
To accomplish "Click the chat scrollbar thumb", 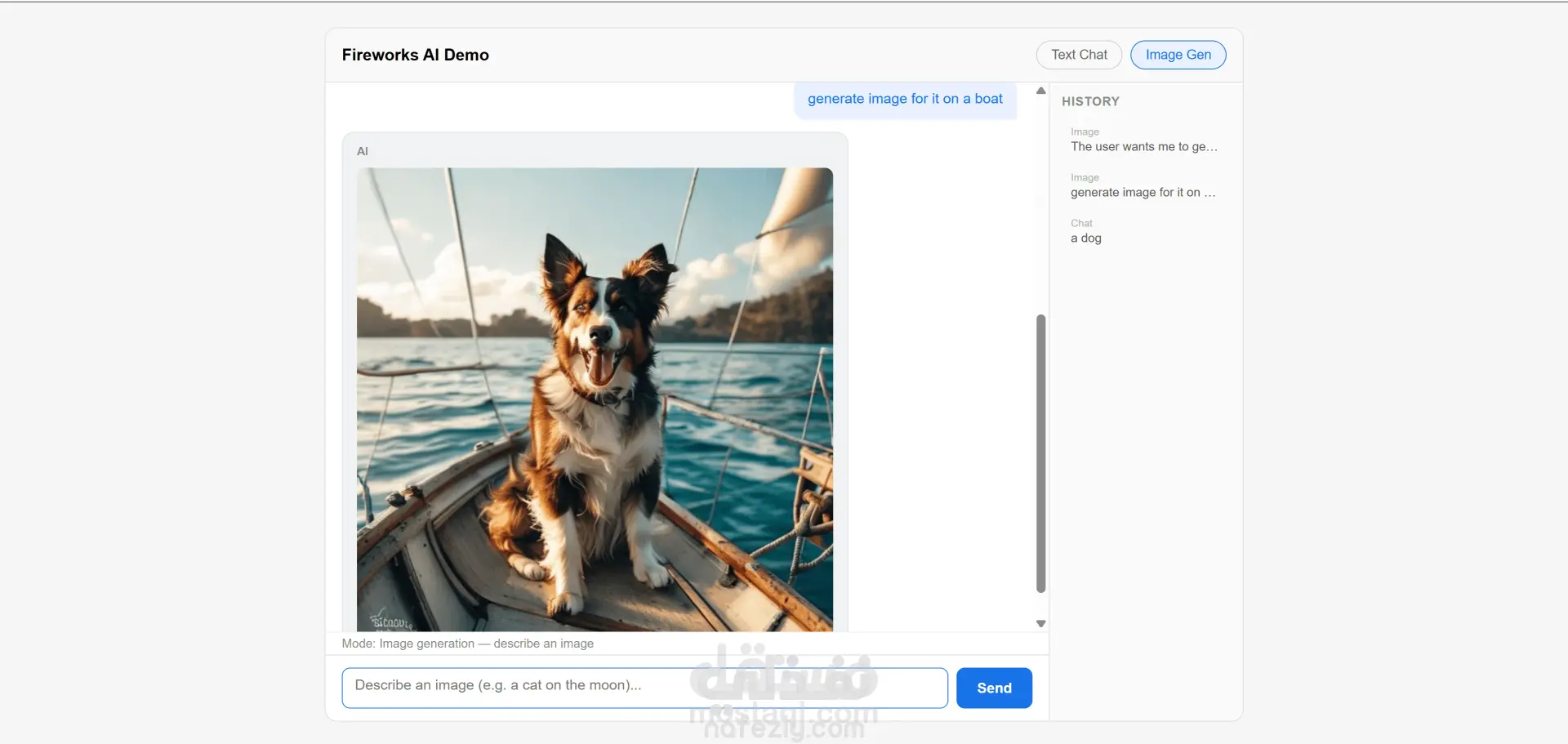I will [1040, 453].
